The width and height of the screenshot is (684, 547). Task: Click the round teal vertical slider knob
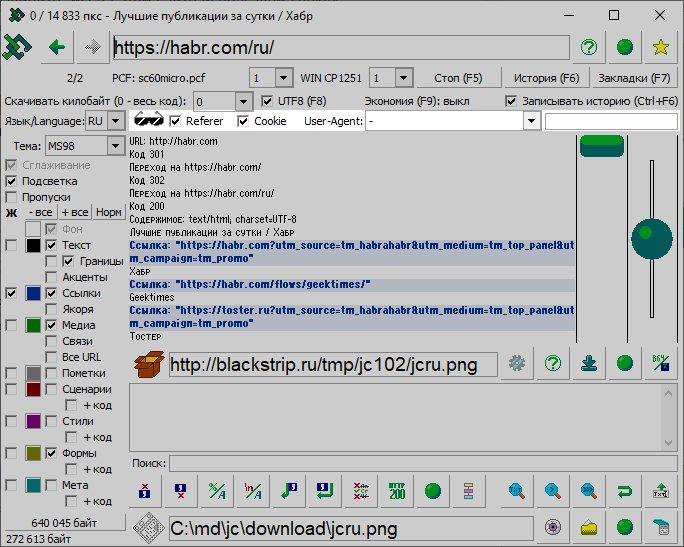[652, 238]
